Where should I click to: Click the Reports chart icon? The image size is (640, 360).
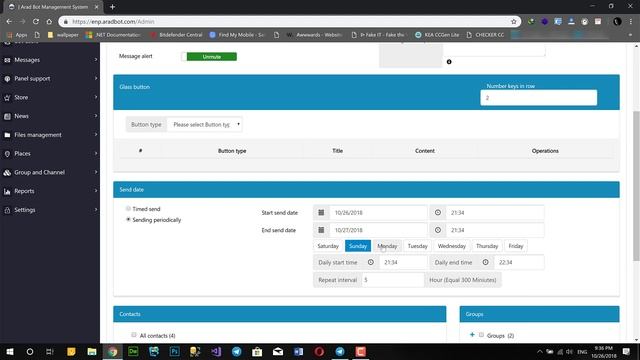7,191
